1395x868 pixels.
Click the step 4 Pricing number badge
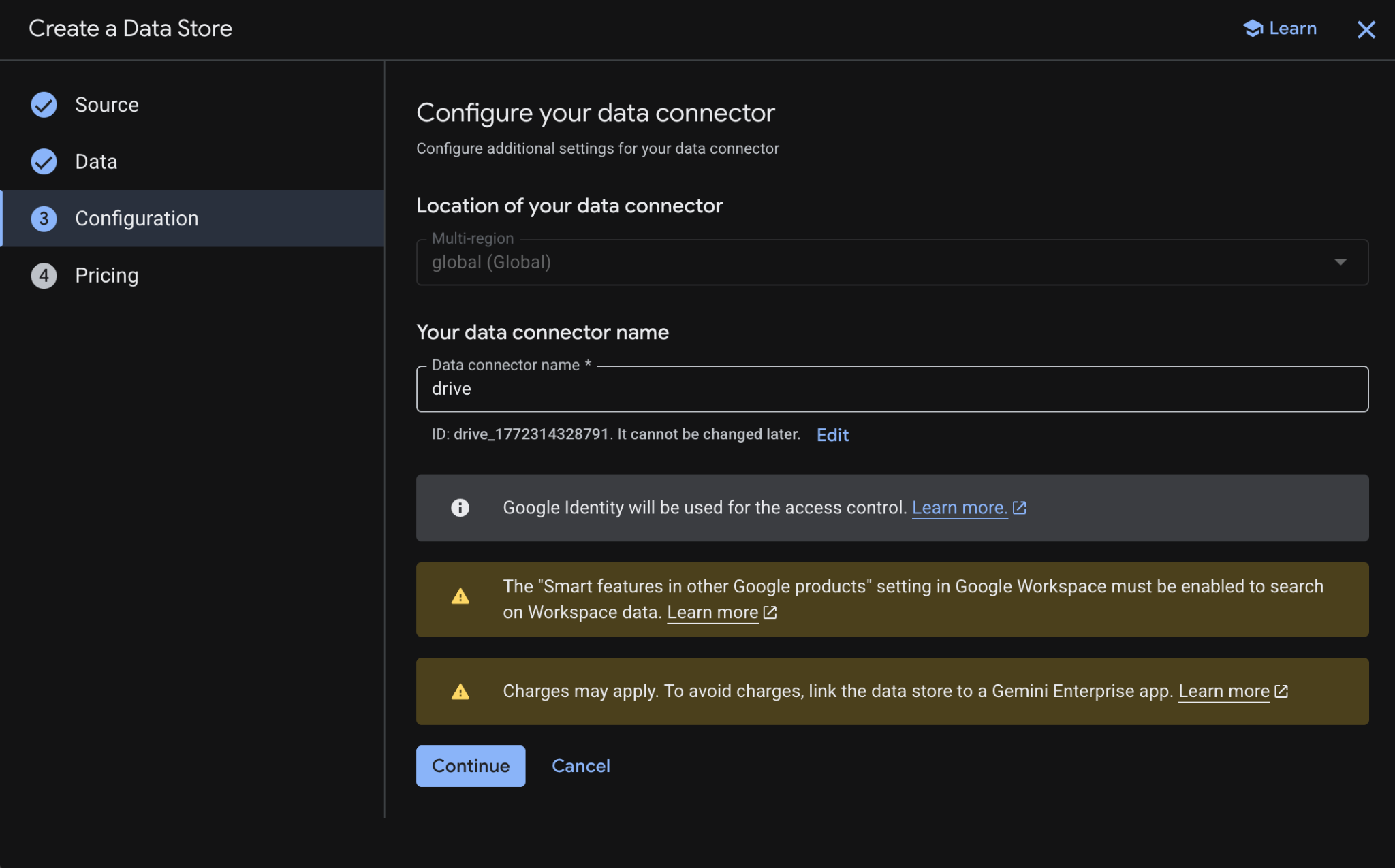[x=44, y=276]
